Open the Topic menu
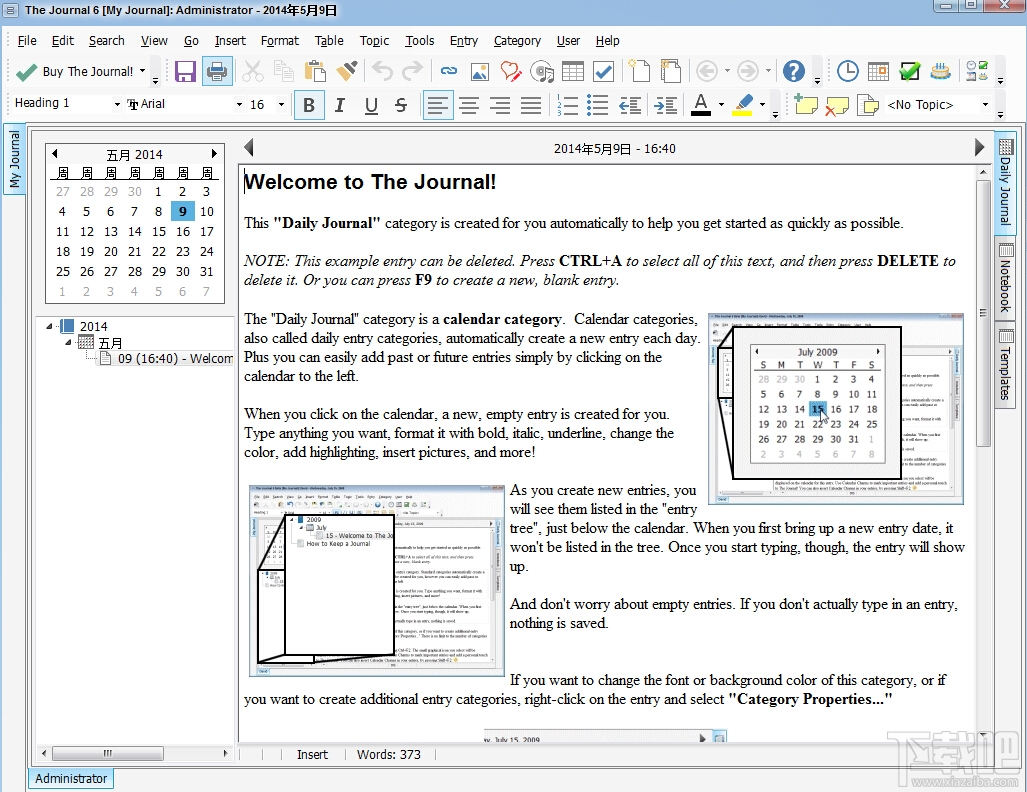Screen dimensions: 1027x792 tap(374, 41)
